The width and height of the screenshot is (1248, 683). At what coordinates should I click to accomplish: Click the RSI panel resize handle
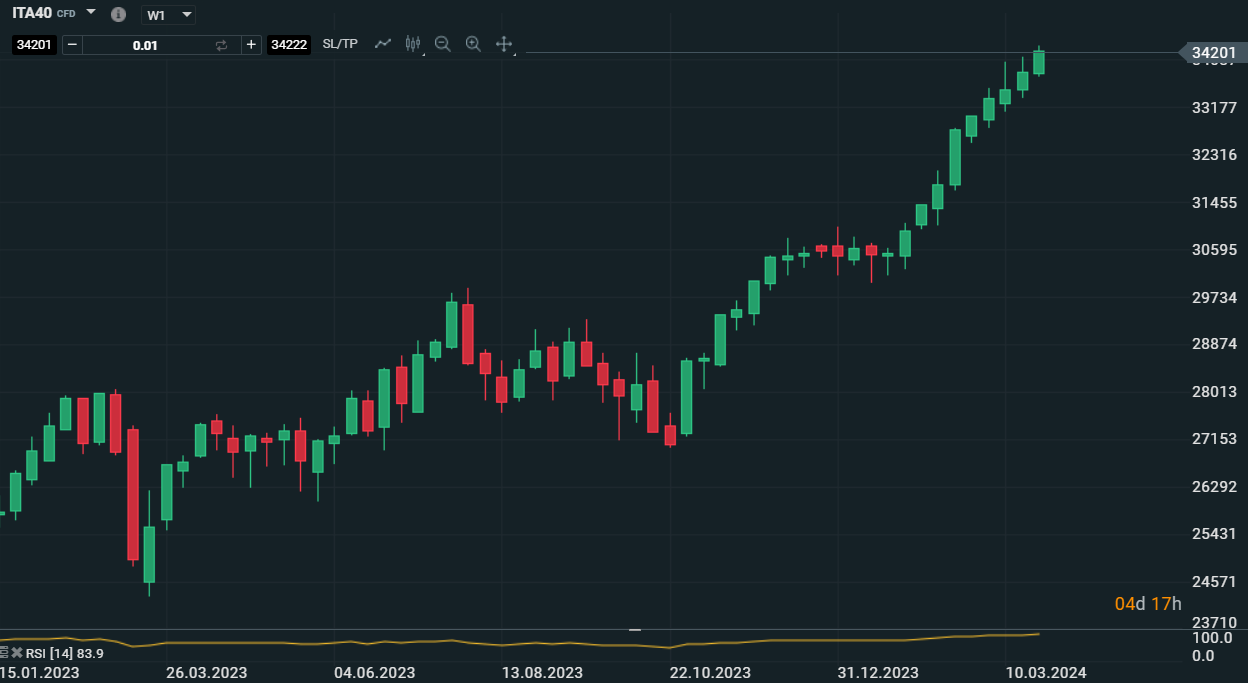pyautogui.click(x=635, y=630)
